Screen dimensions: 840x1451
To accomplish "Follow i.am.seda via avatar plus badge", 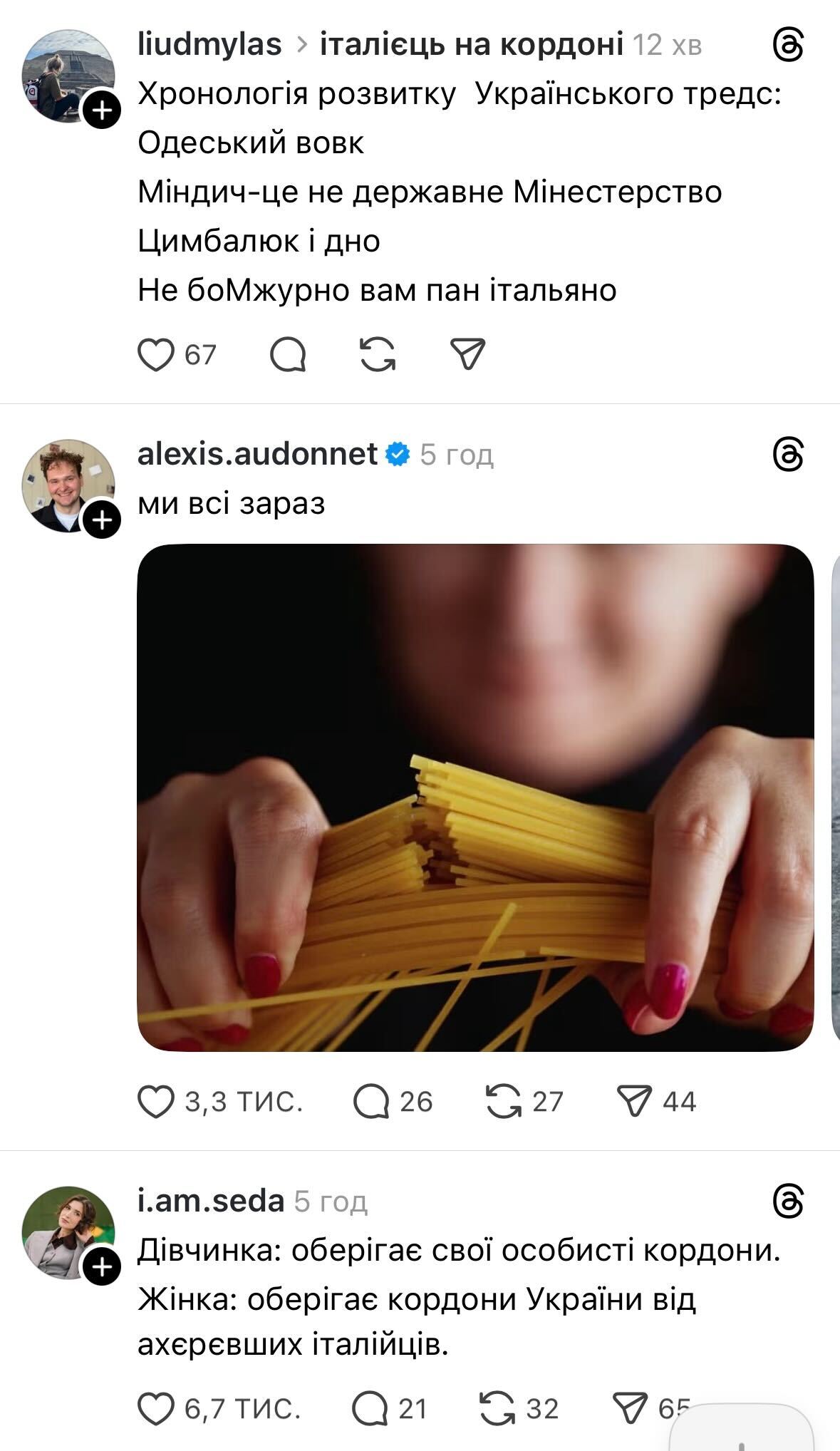I will point(103,1268).
